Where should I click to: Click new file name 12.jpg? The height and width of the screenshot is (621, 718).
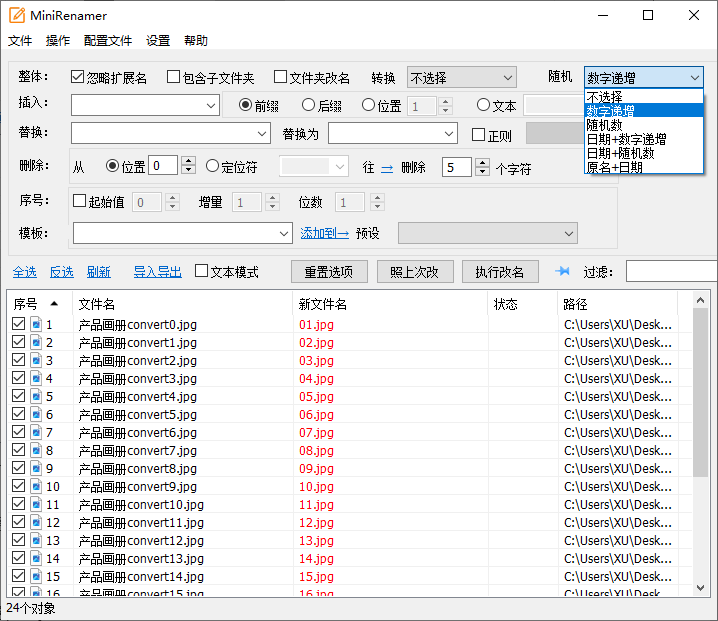tap(316, 522)
